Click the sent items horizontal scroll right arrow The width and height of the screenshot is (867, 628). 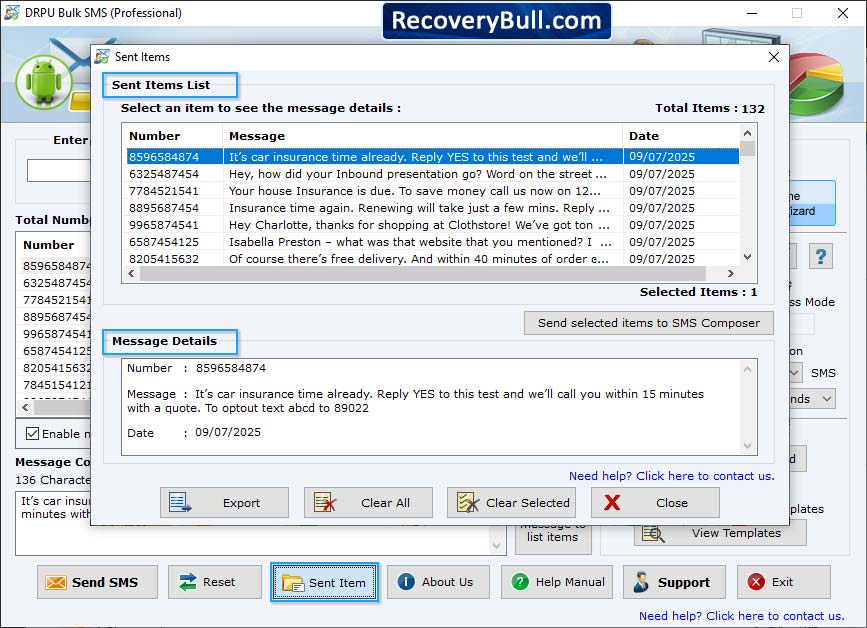click(x=730, y=274)
